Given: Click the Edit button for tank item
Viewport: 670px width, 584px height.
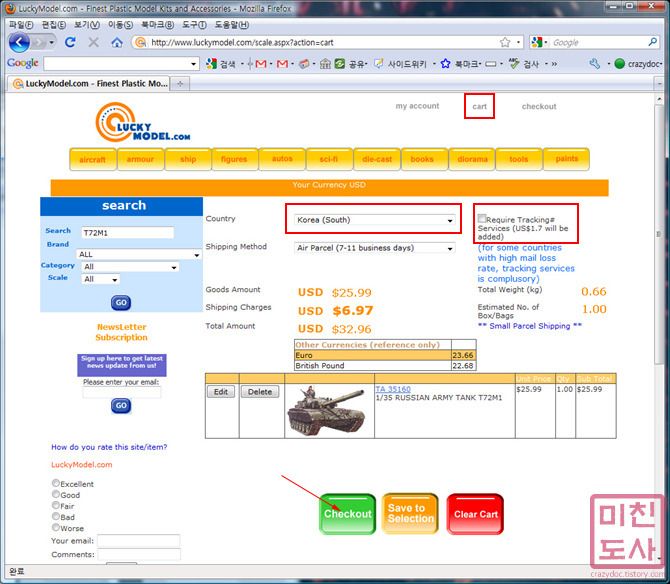Looking at the screenshot, I should click(x=221, y=392).
